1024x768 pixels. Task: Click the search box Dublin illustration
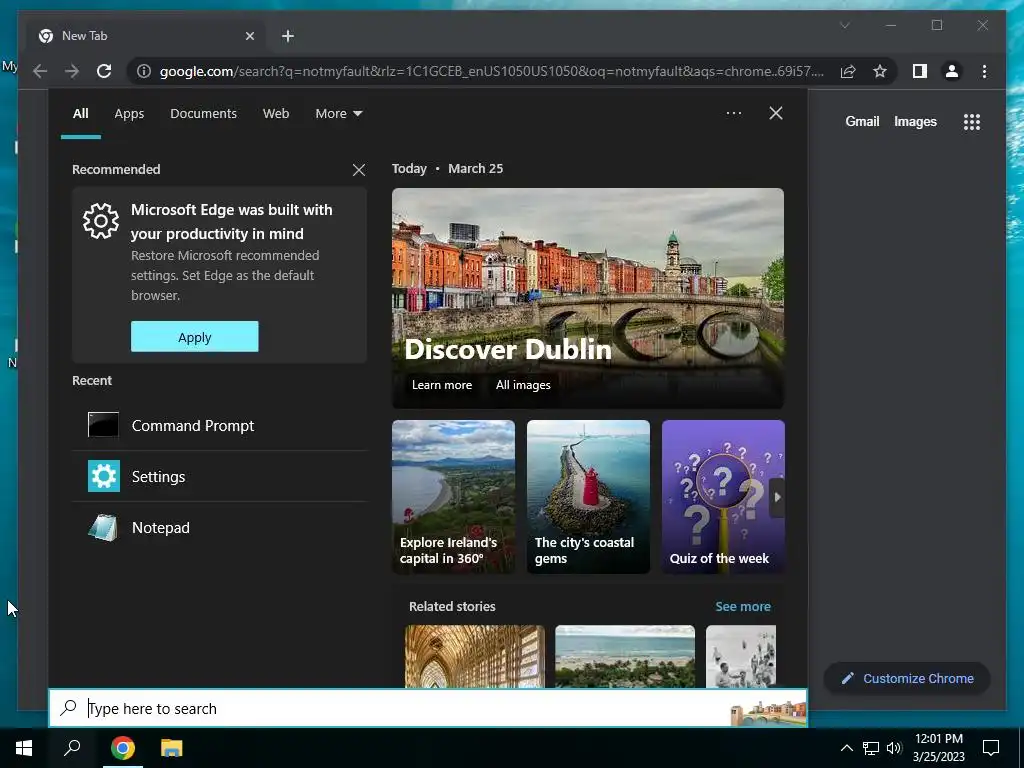tap(769, 713)
